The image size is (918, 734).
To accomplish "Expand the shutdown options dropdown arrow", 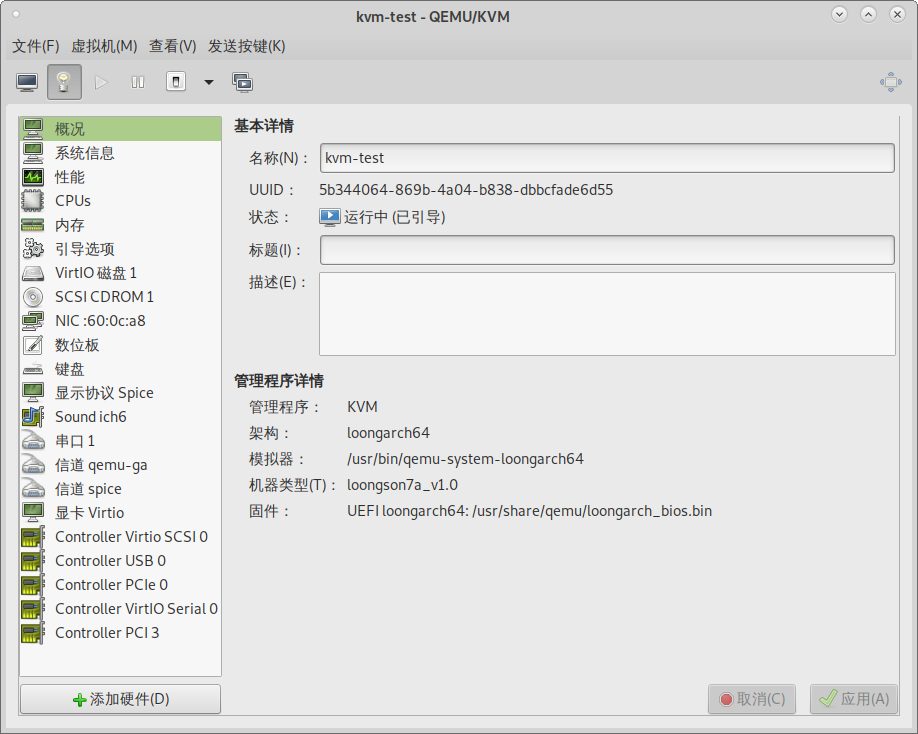I will coord(209,82).
